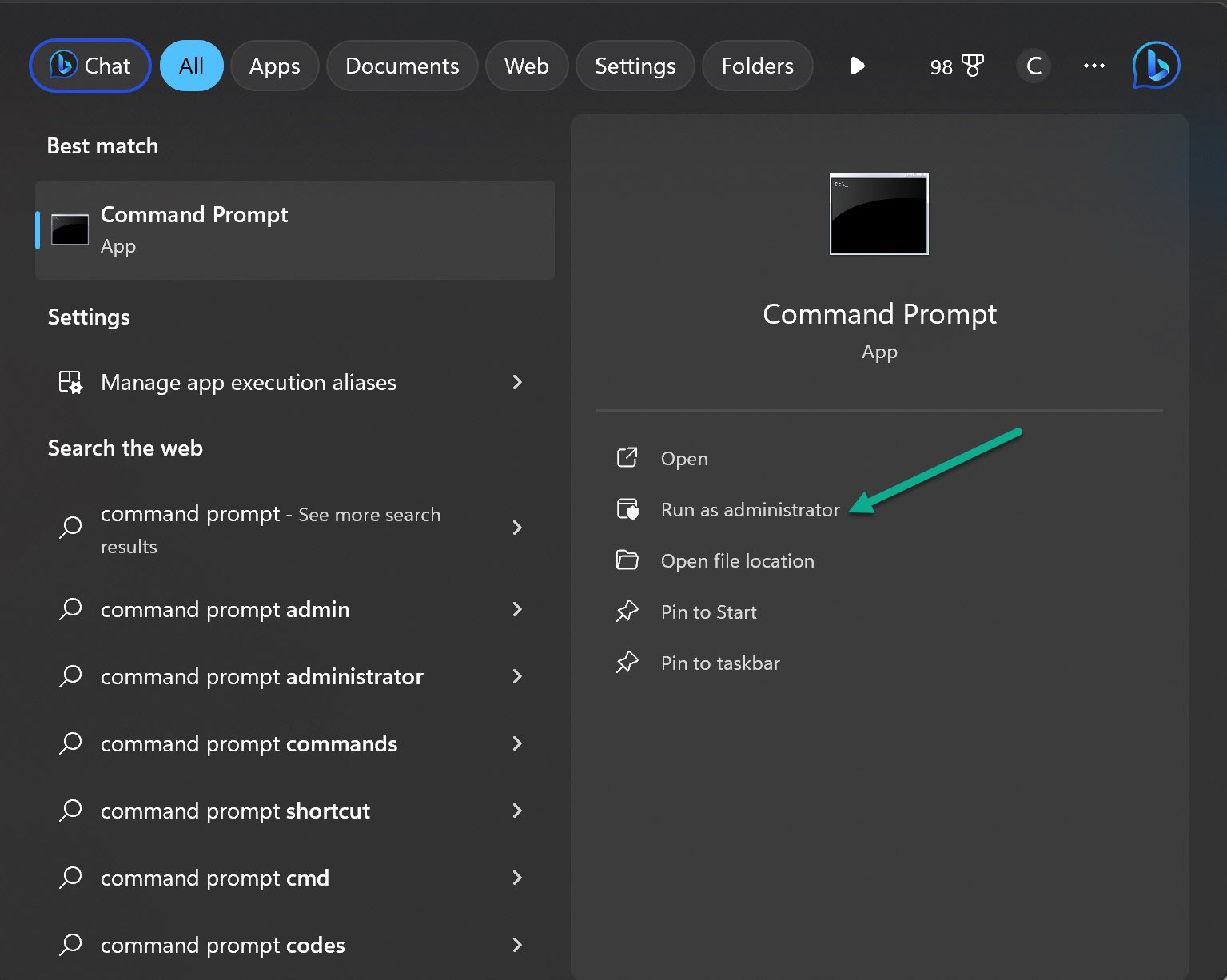
Task: Search the web for command prompt shortcut
Action: 295,811
